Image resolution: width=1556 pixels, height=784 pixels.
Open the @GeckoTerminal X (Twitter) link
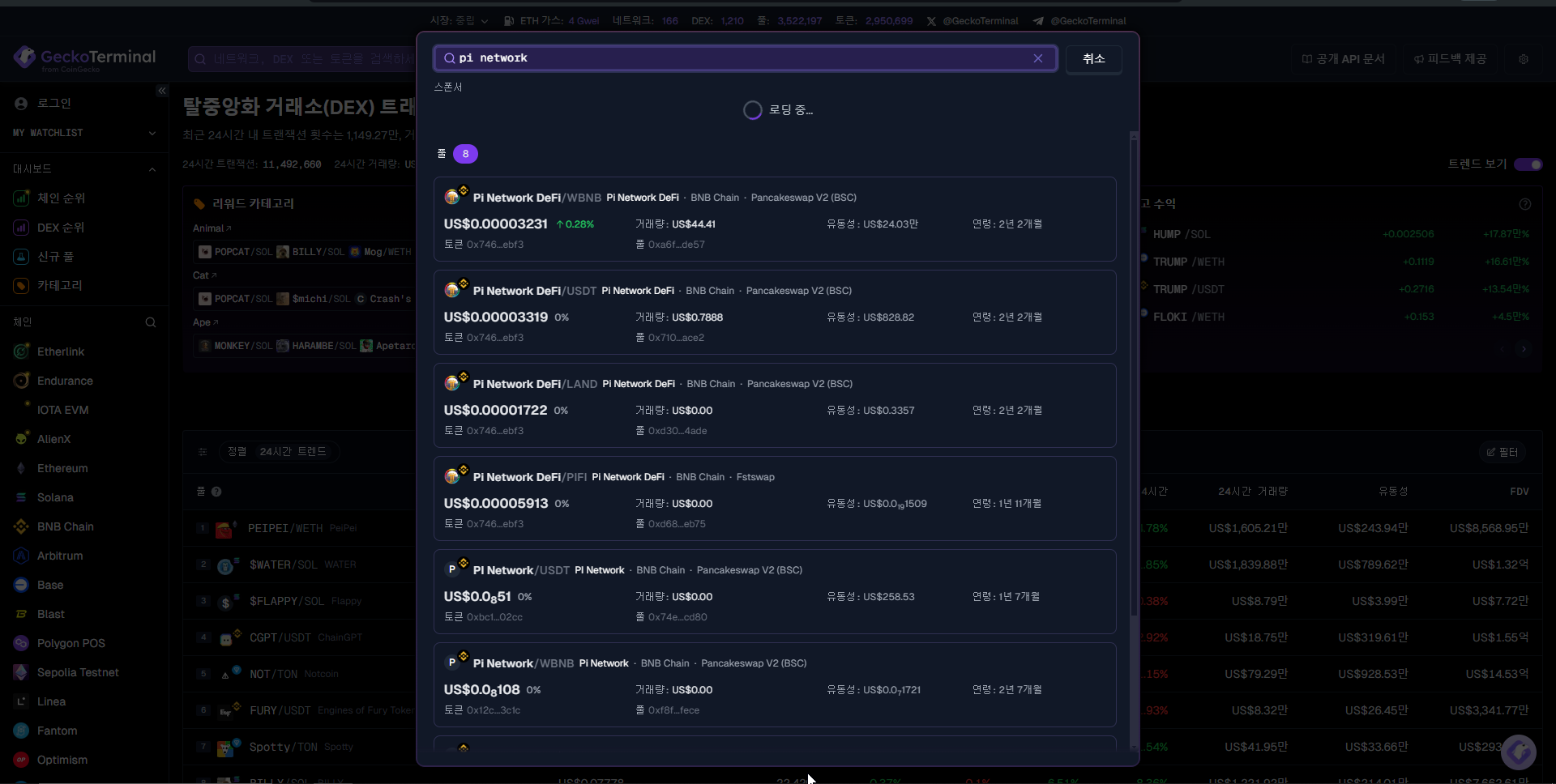[x=972, y=21]
